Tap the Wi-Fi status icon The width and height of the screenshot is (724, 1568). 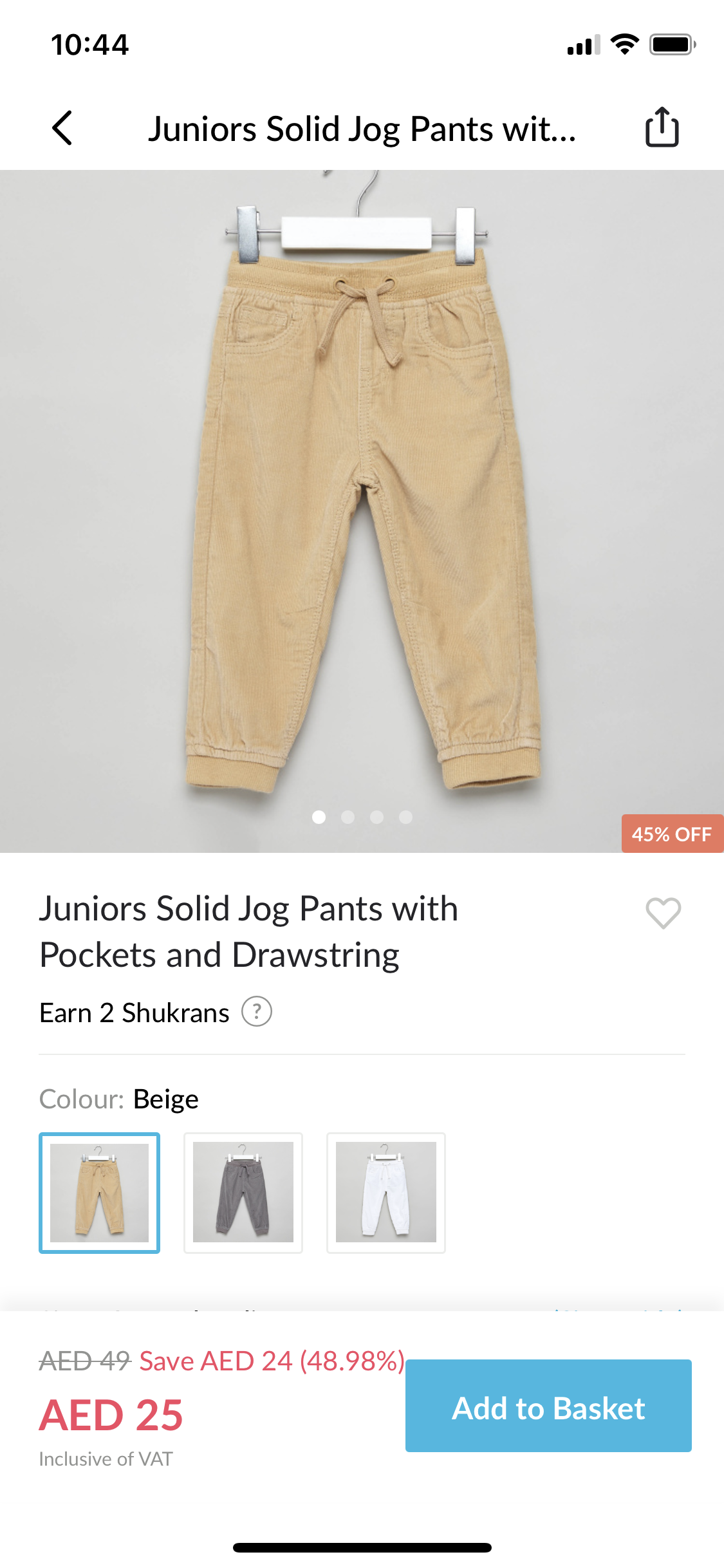point(624,44)
